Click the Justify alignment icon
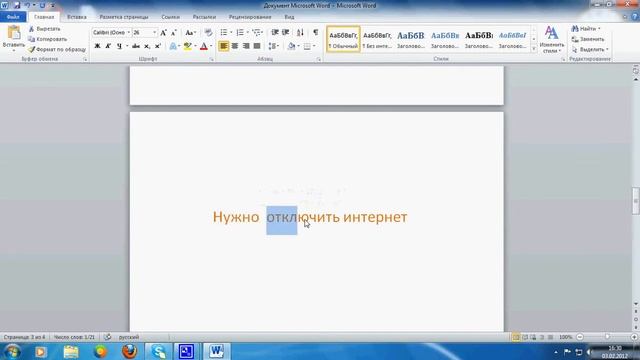Image resolution: width=640 pixels, height=360 pixels. click(x=257, y=46)
